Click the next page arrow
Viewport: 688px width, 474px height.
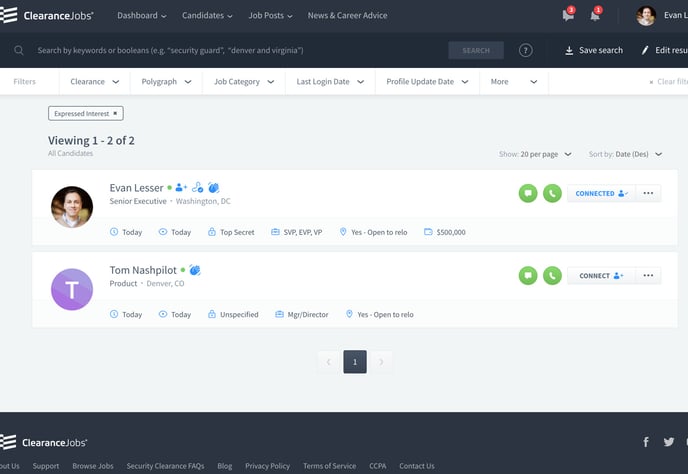point(381,362)
